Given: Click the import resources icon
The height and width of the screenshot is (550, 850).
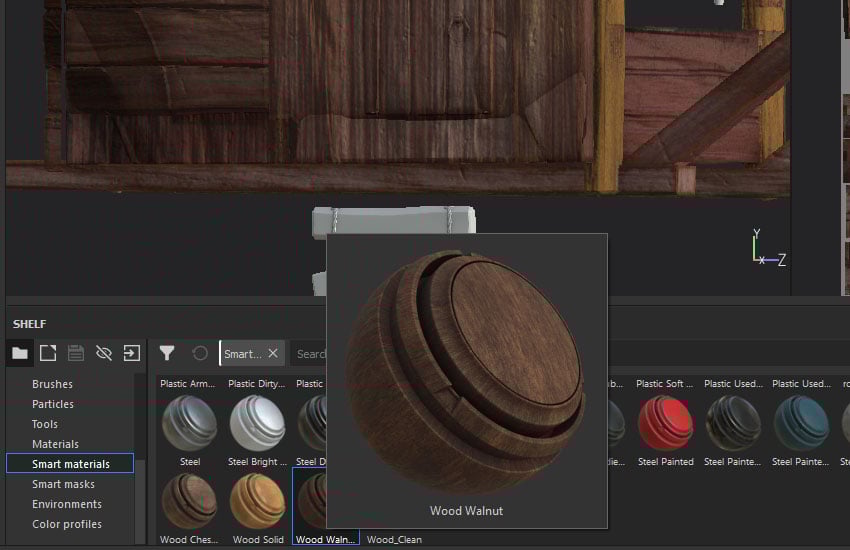Looking at the screenshot, I should [132, 353].
